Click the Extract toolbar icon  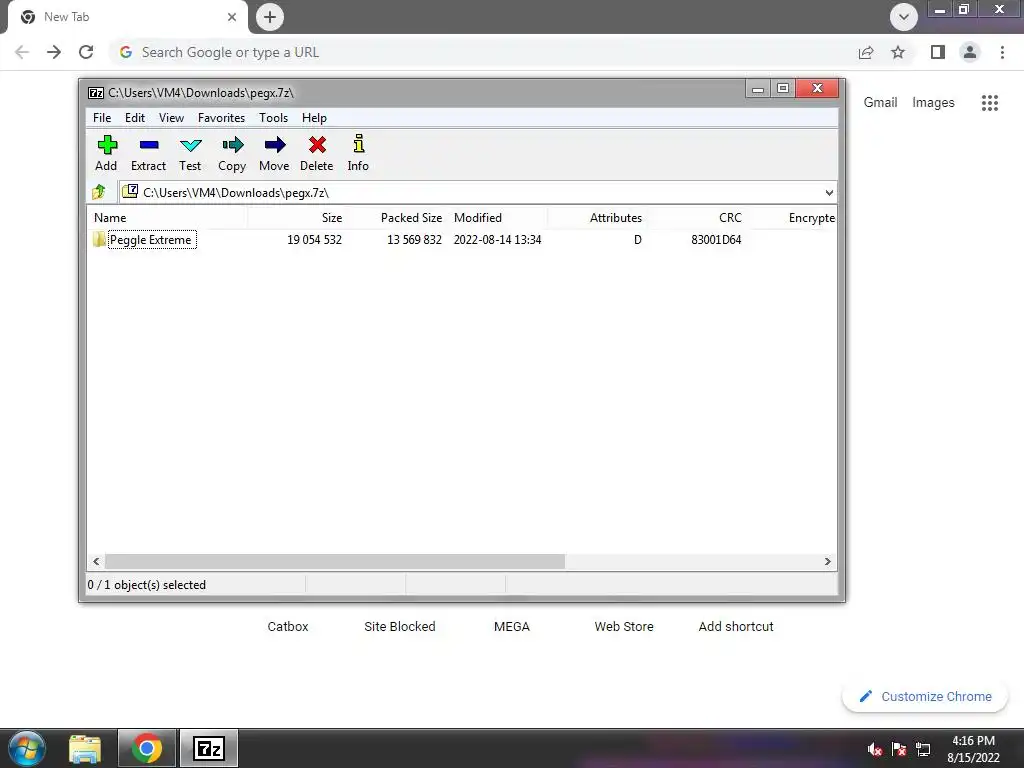click(149, 153)
